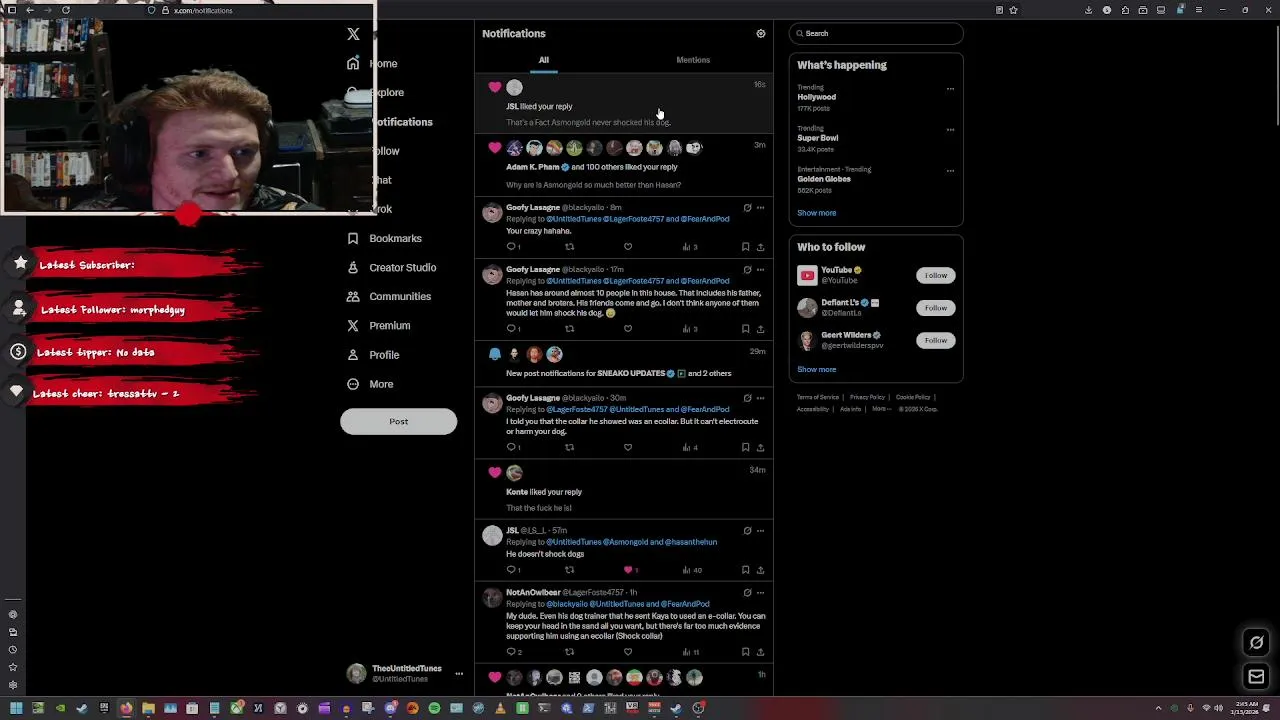Screen dimensions: 1280x720
Task: Open Cookie Policy footer link
Action: pos(913,398)
